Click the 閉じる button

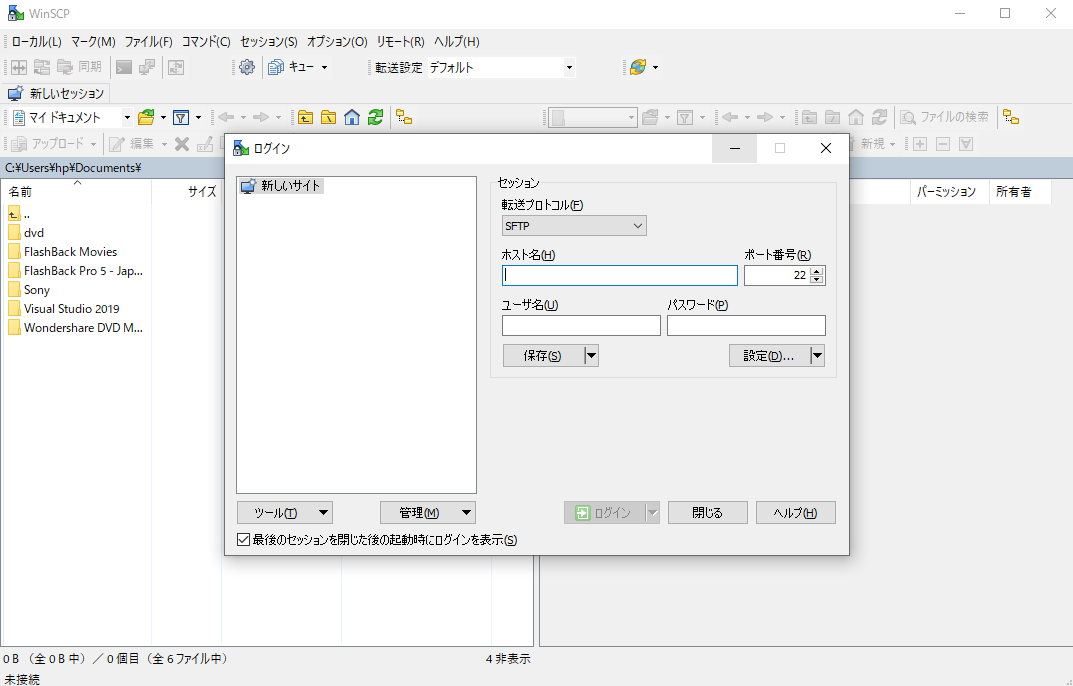[x=708, y=513]
